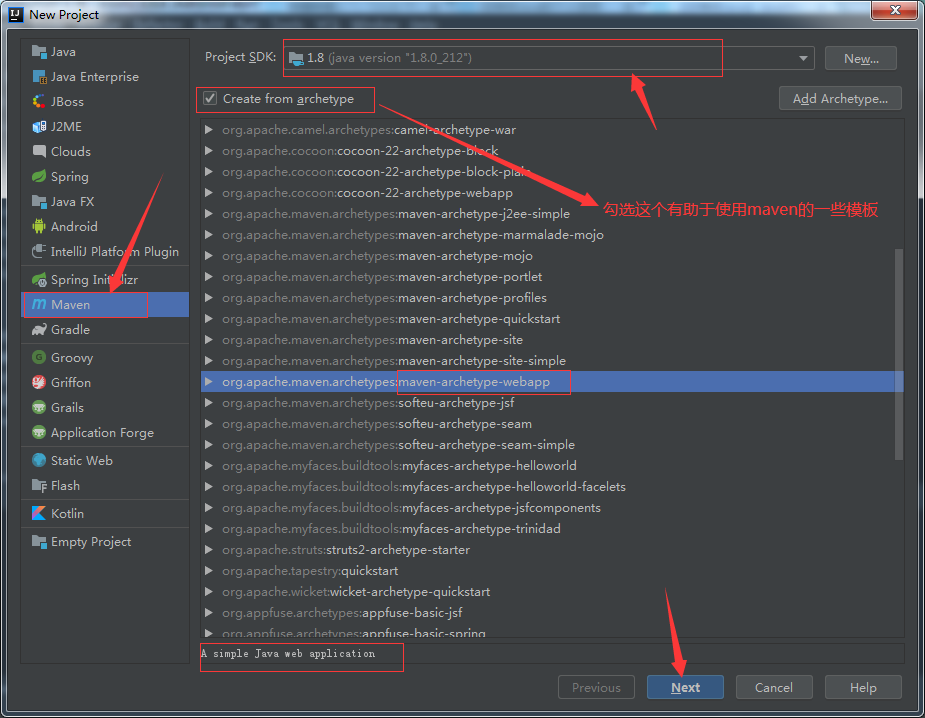Select the Java Enterprise icon
The width and height of the screenshot is (925, 718).
tap(39, 77)
